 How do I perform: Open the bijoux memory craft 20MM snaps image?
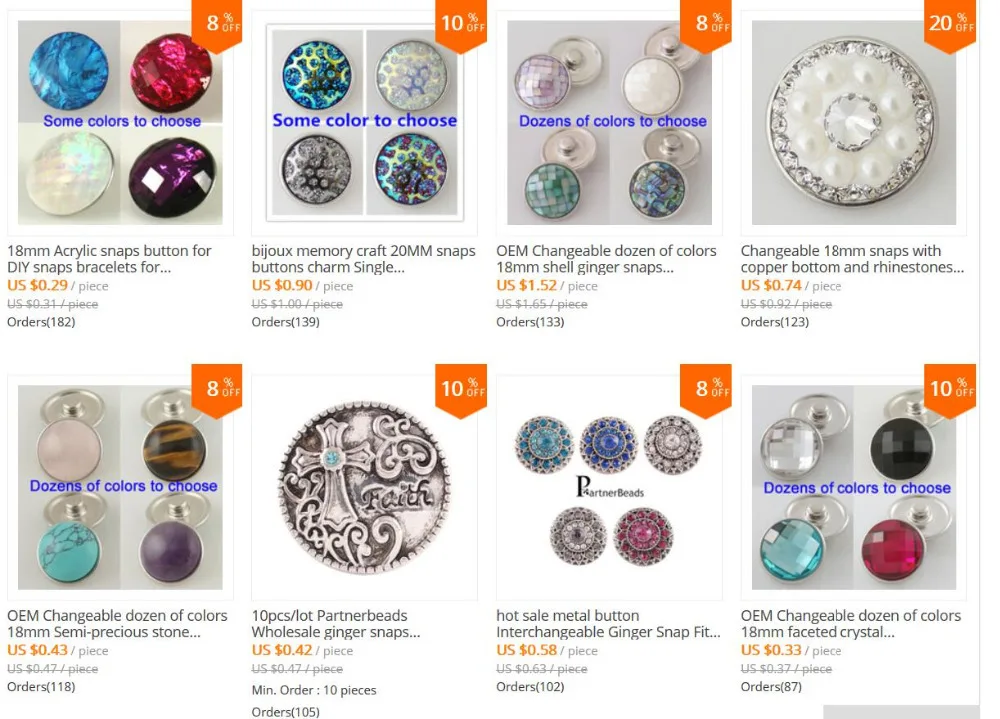[364, 122]
